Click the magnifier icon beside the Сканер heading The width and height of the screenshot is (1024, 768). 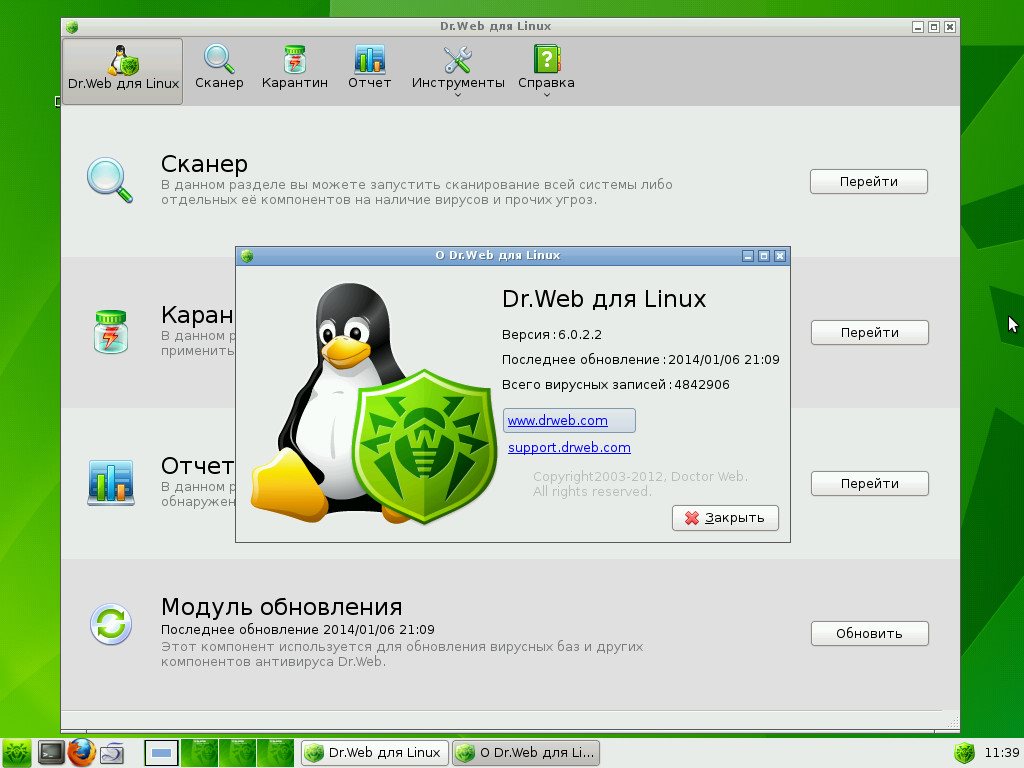pyautogui.click(x=110, y=180)
